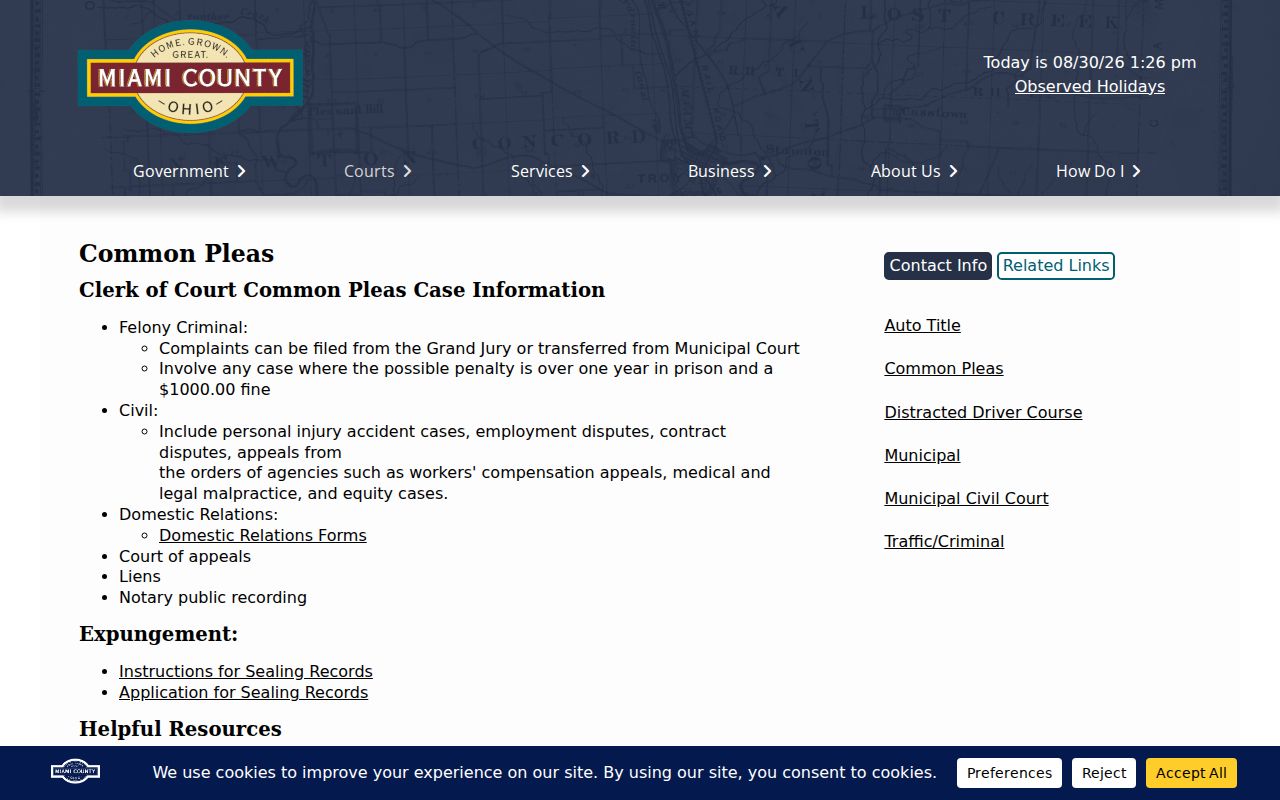Screen dimensions: 1280x800
Task: Open the Business navigation menu
Action: (721, 171)
